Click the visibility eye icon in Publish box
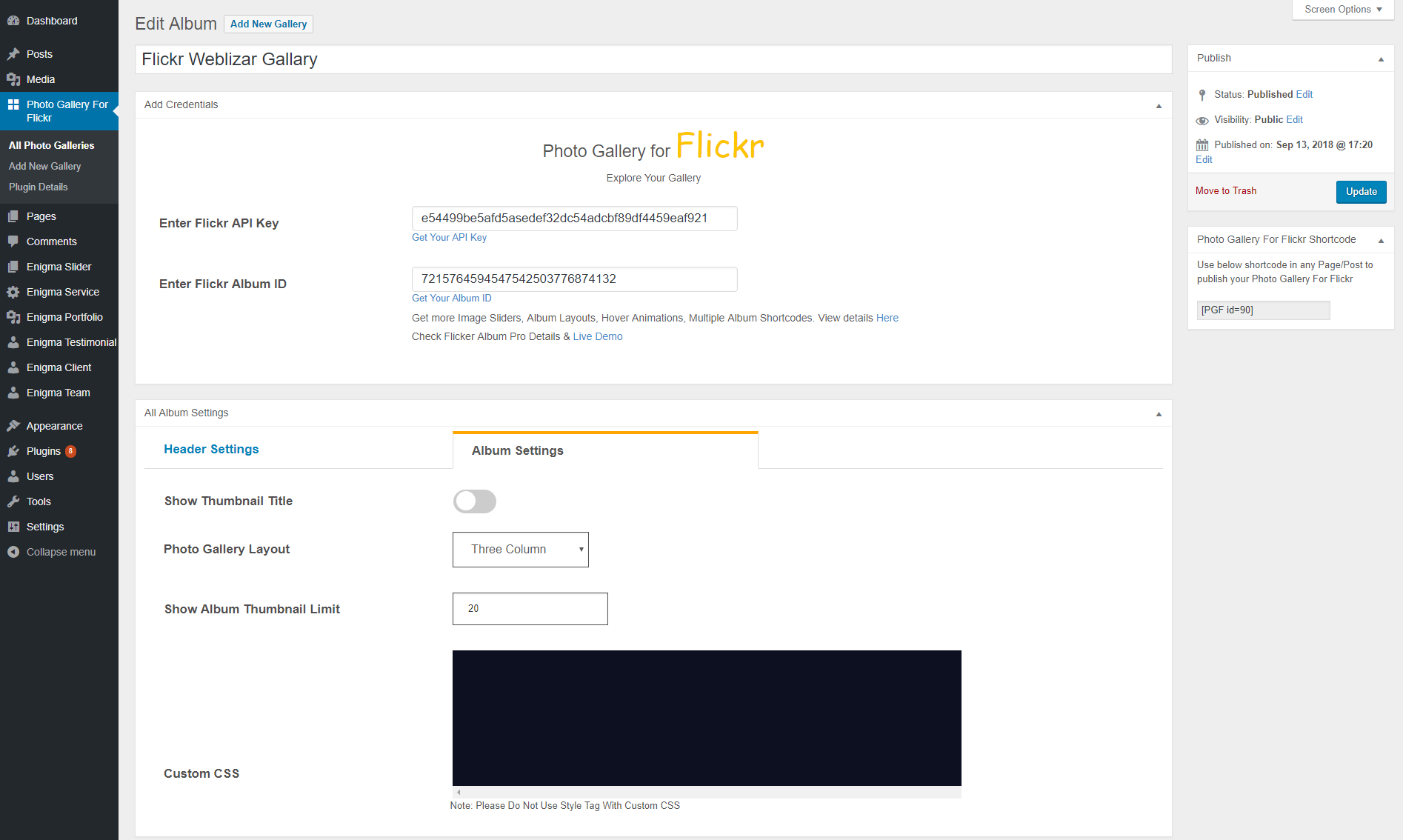The width and height of the screenshot is (1403, 840). tap(1202, 120)
